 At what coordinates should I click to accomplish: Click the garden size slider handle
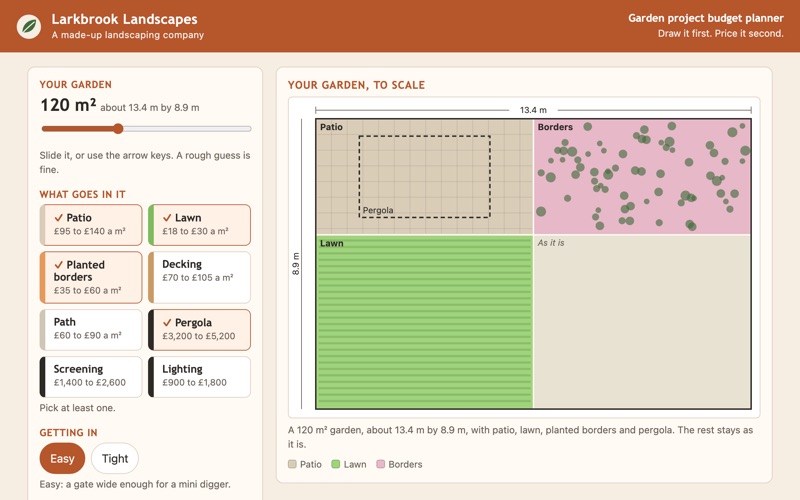[x=118, y=129]
